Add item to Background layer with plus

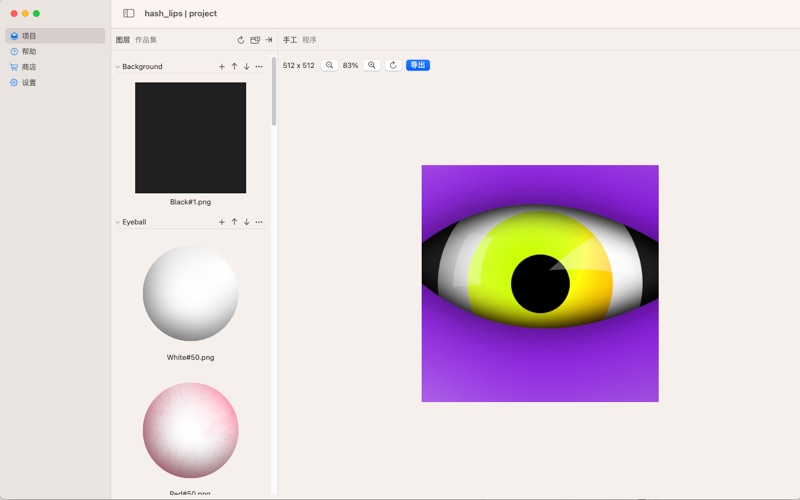click(222, 67)
